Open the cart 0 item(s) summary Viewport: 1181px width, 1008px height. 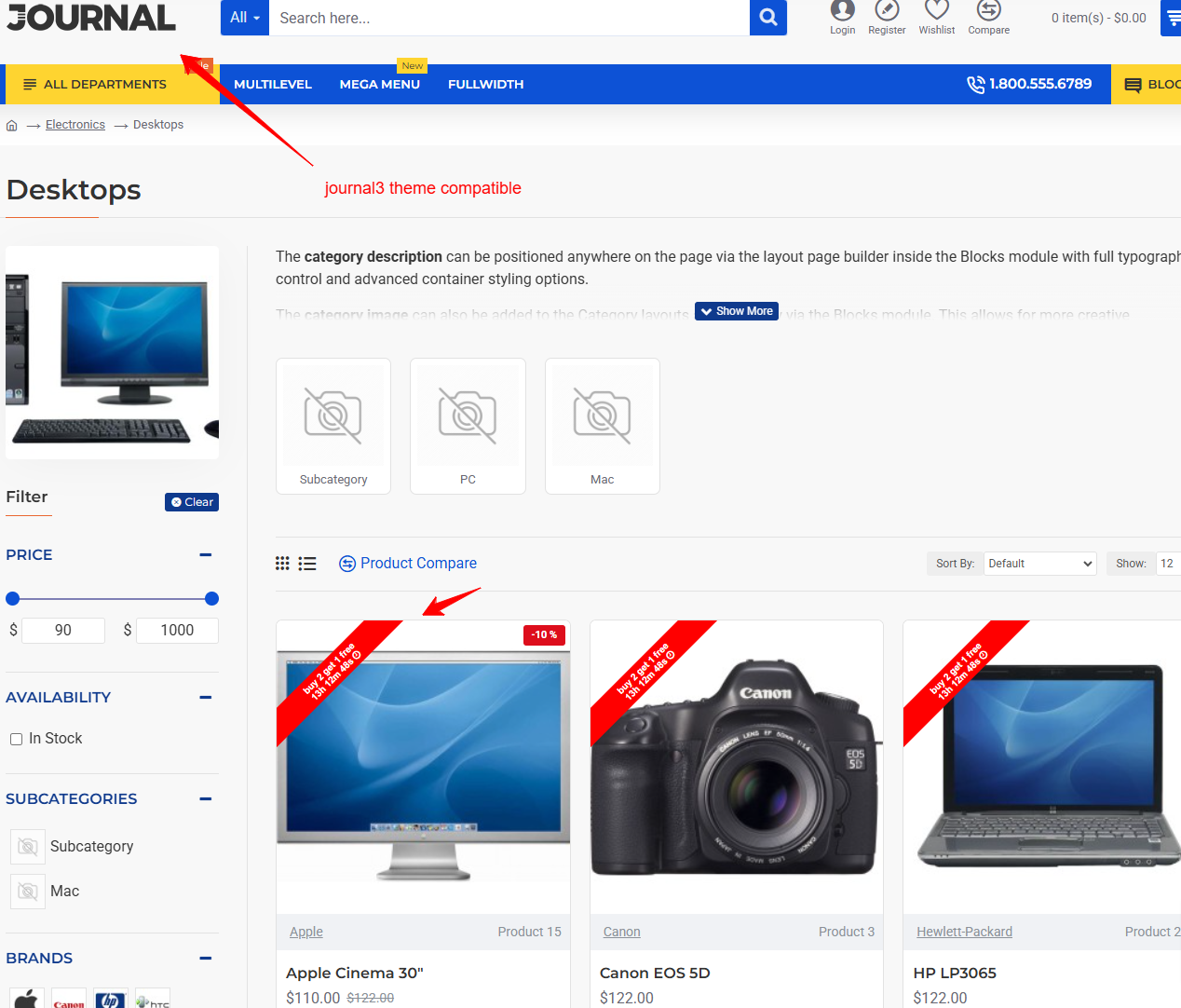click(x=1099, y=18)
